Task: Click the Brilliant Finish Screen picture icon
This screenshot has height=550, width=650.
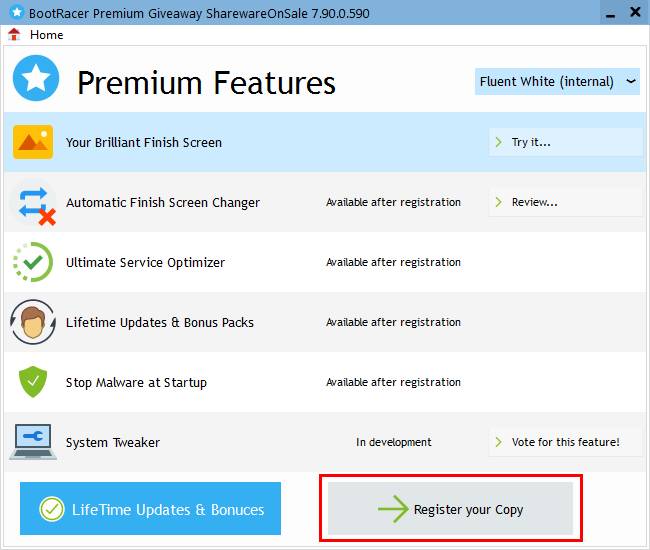Action: [33, 142]
